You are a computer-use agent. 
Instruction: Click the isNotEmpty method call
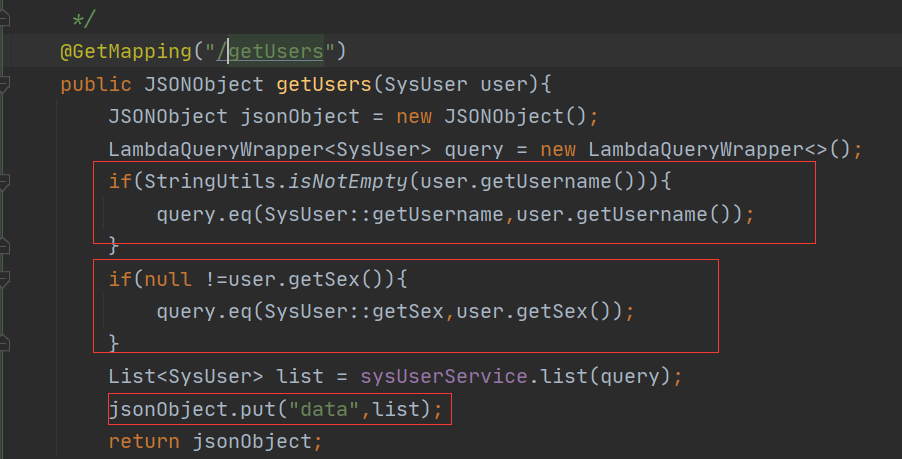coord(347,182)
